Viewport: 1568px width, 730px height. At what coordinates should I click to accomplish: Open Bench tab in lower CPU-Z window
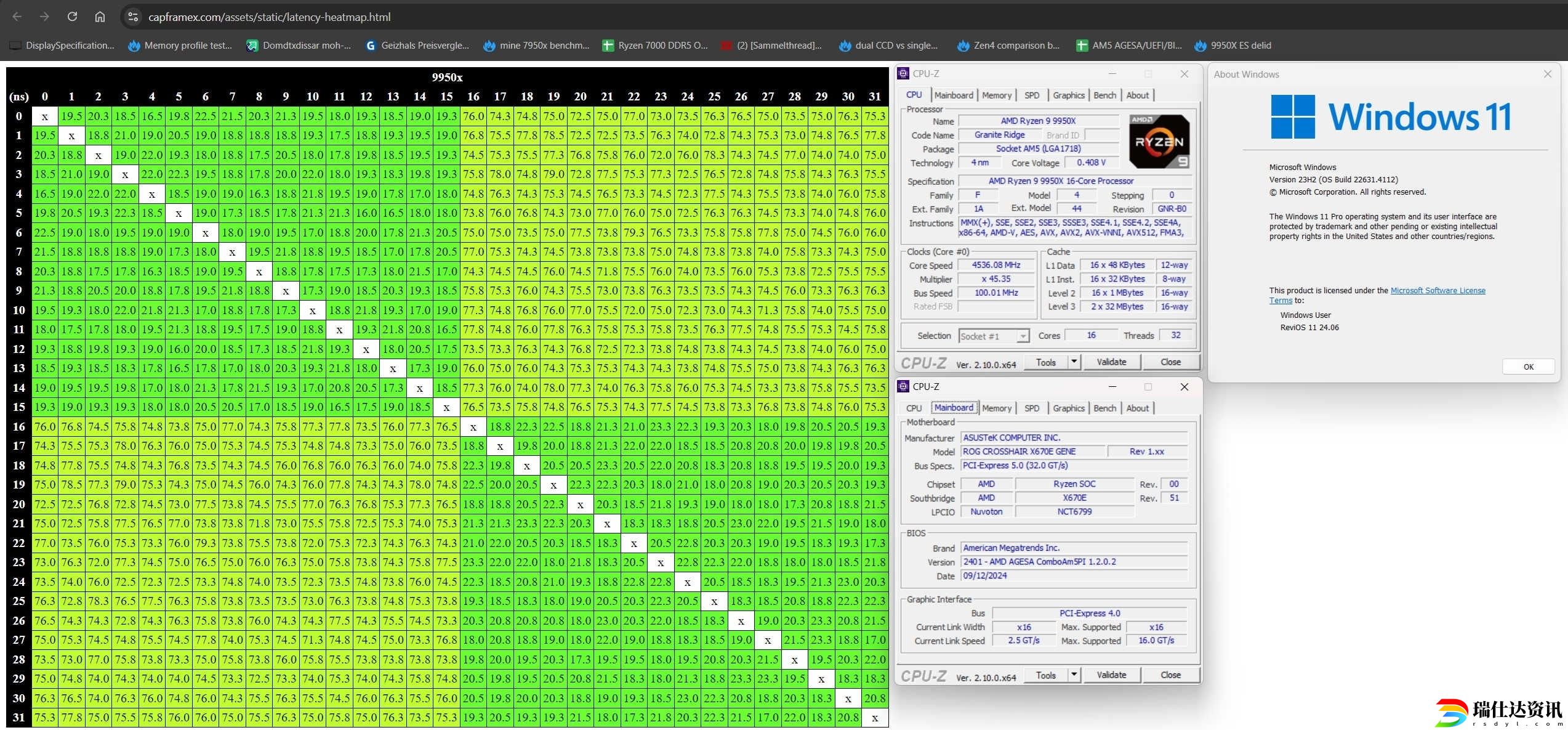click(1104, 408)
